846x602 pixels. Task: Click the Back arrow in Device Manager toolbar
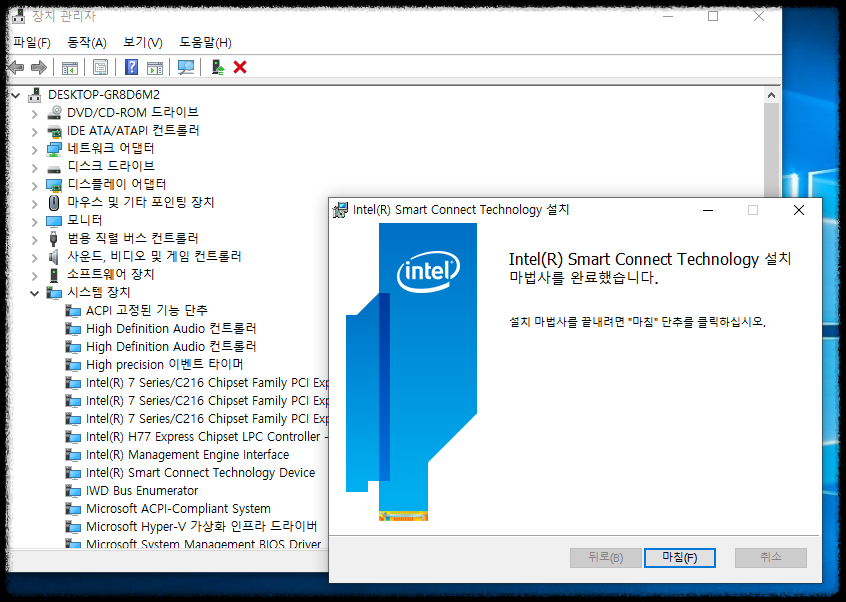pyautogui.click(x=16, y=67)
